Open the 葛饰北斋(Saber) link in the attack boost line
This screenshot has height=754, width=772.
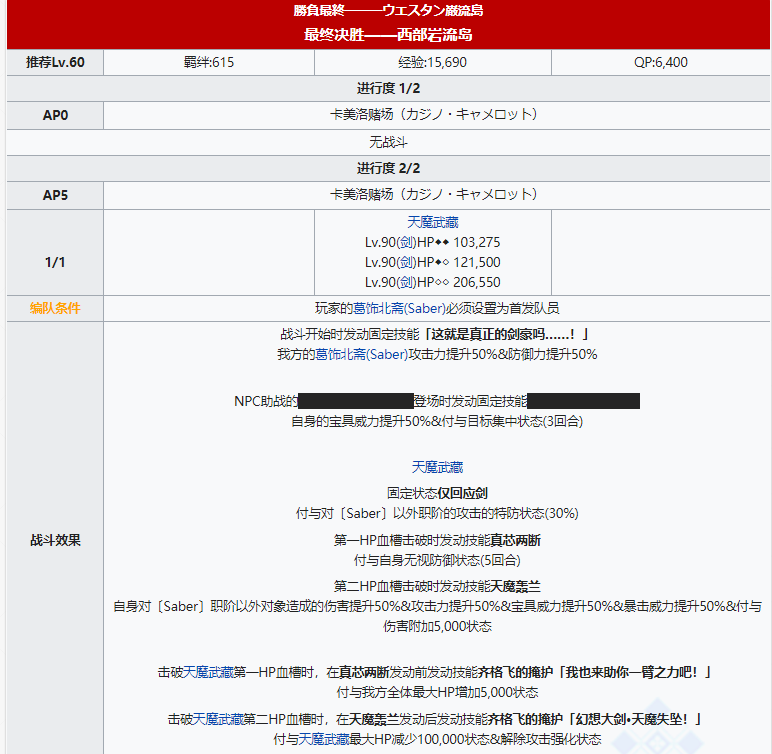pyautogui.click(x=361, y=354)
